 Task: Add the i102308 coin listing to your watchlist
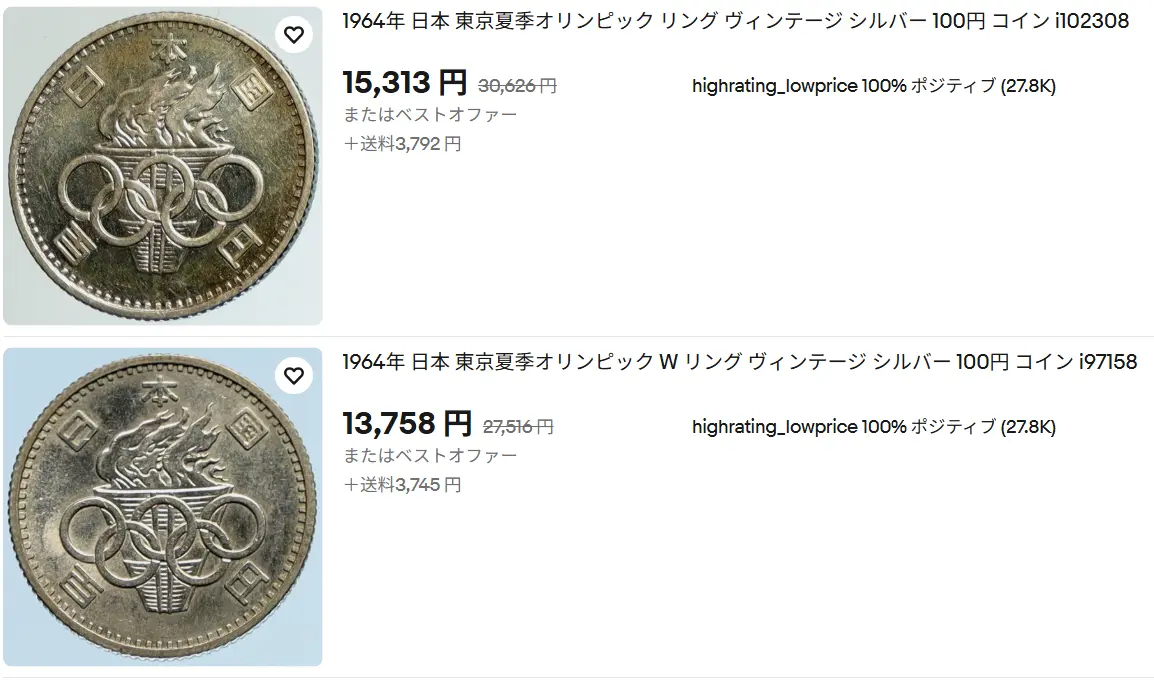(x=293, y=33)
